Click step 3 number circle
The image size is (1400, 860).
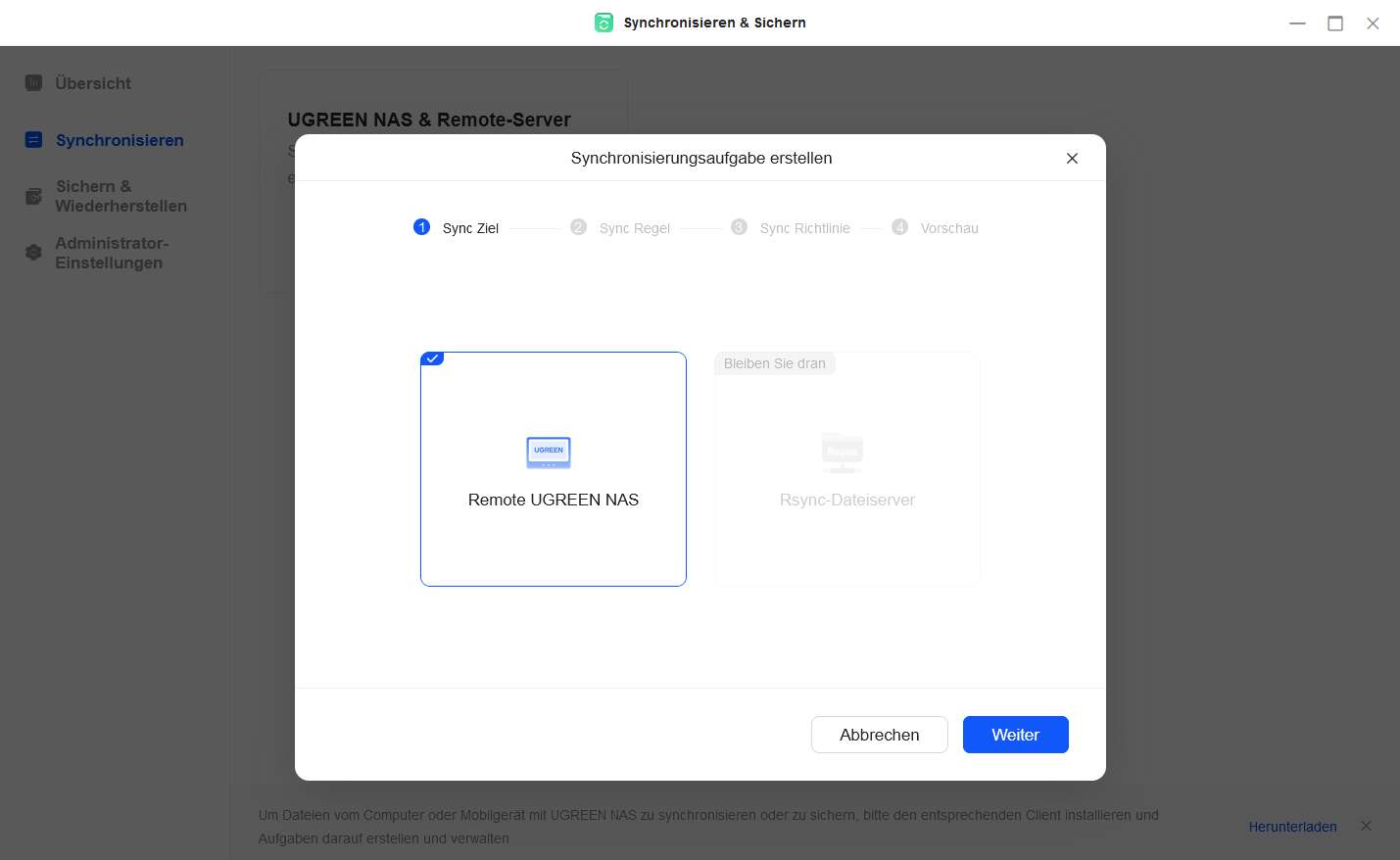click(x=739, y=227)
